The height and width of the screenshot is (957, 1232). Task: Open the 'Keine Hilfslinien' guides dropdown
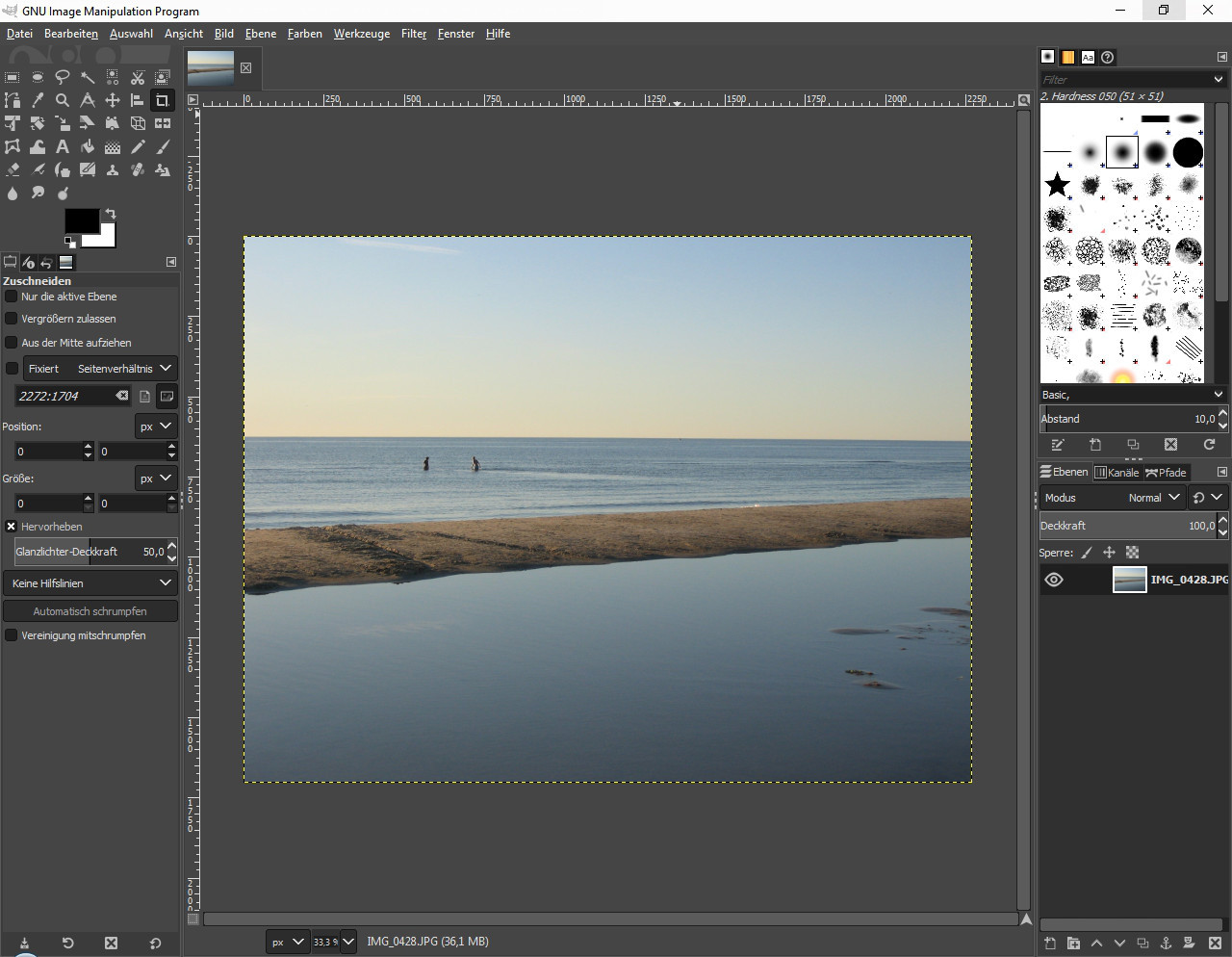[90, 583]
